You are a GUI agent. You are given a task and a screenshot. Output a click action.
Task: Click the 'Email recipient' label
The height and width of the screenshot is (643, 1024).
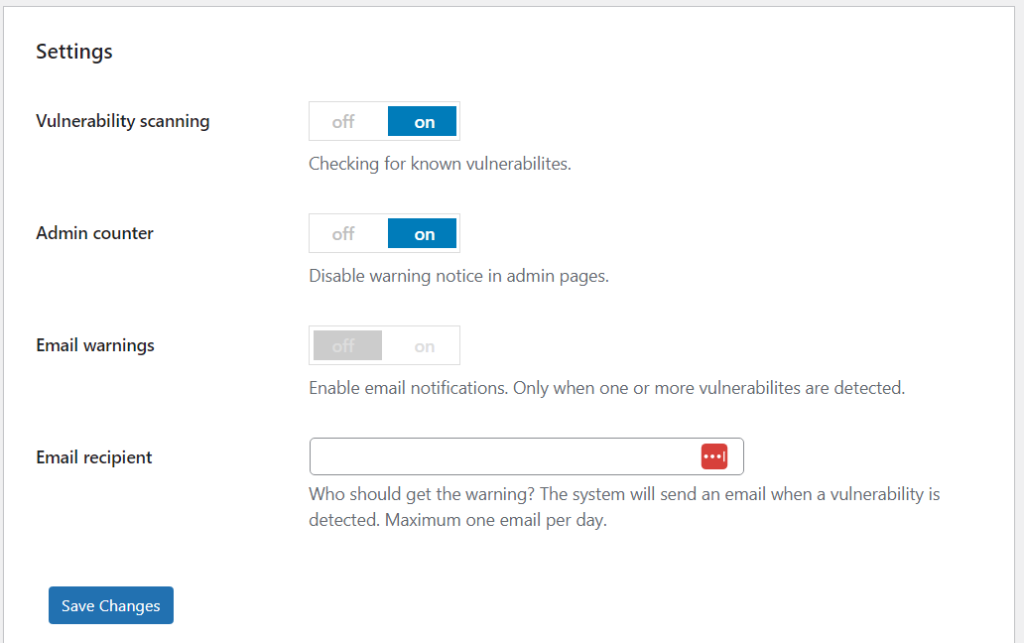95,457
